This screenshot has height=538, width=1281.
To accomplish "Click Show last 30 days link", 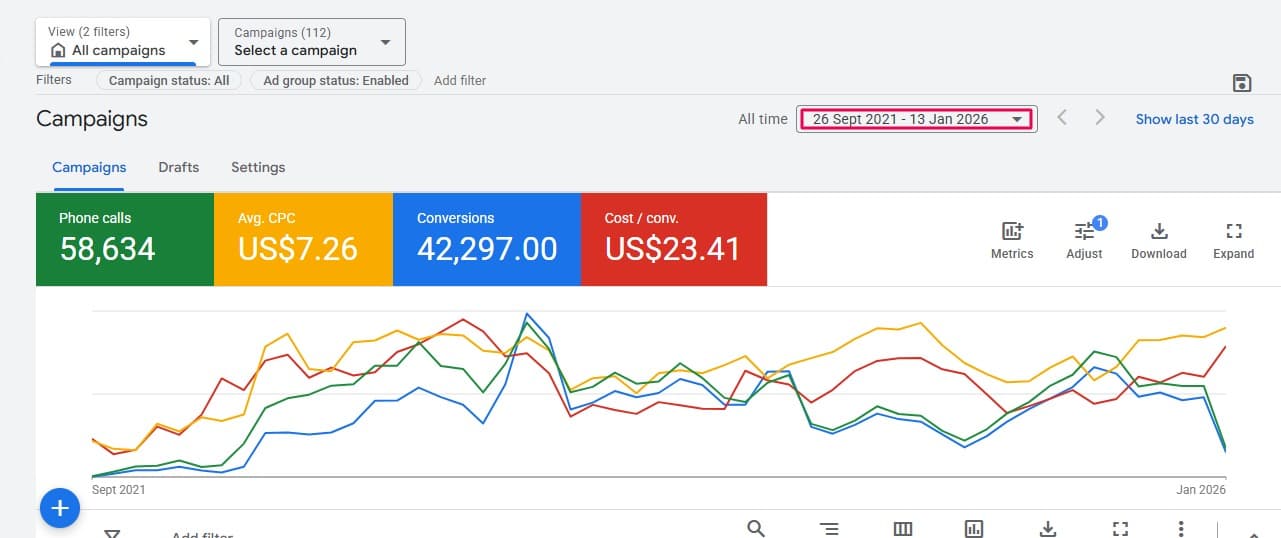I will click(1194, 119).
